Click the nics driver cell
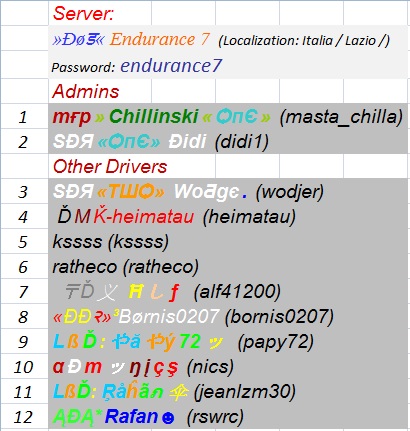Image resolution: width=410 pixels, height=431 pixels. (x=228, y=366)
